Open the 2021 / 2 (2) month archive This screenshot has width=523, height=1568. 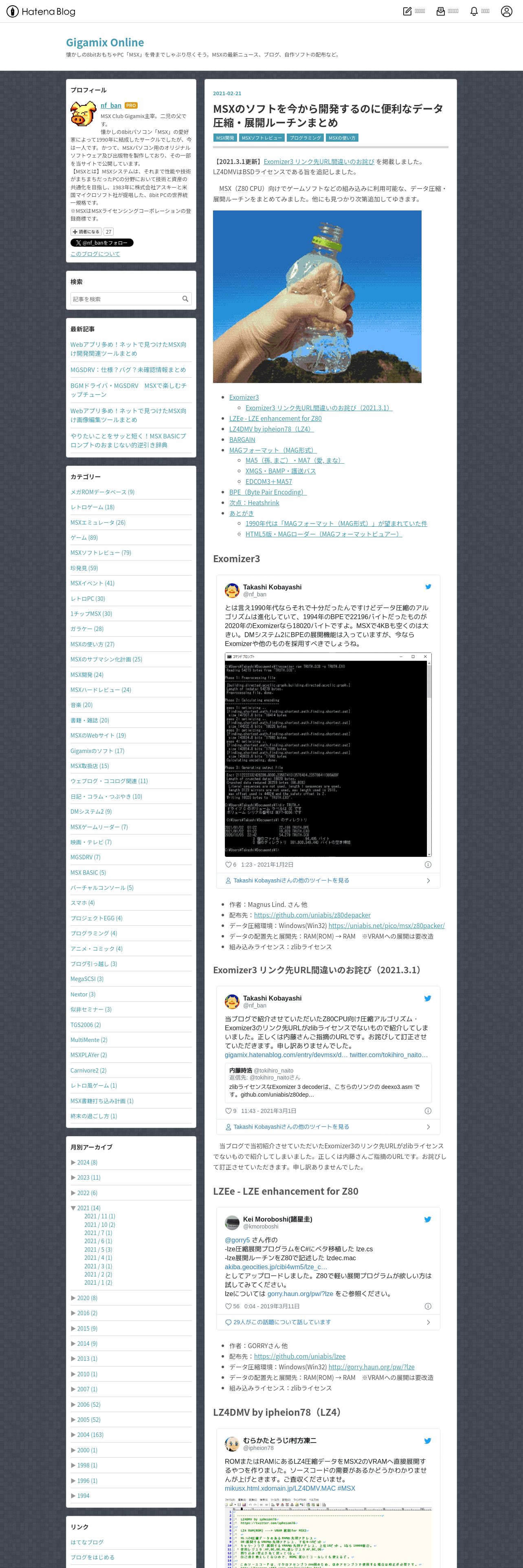98,1275
